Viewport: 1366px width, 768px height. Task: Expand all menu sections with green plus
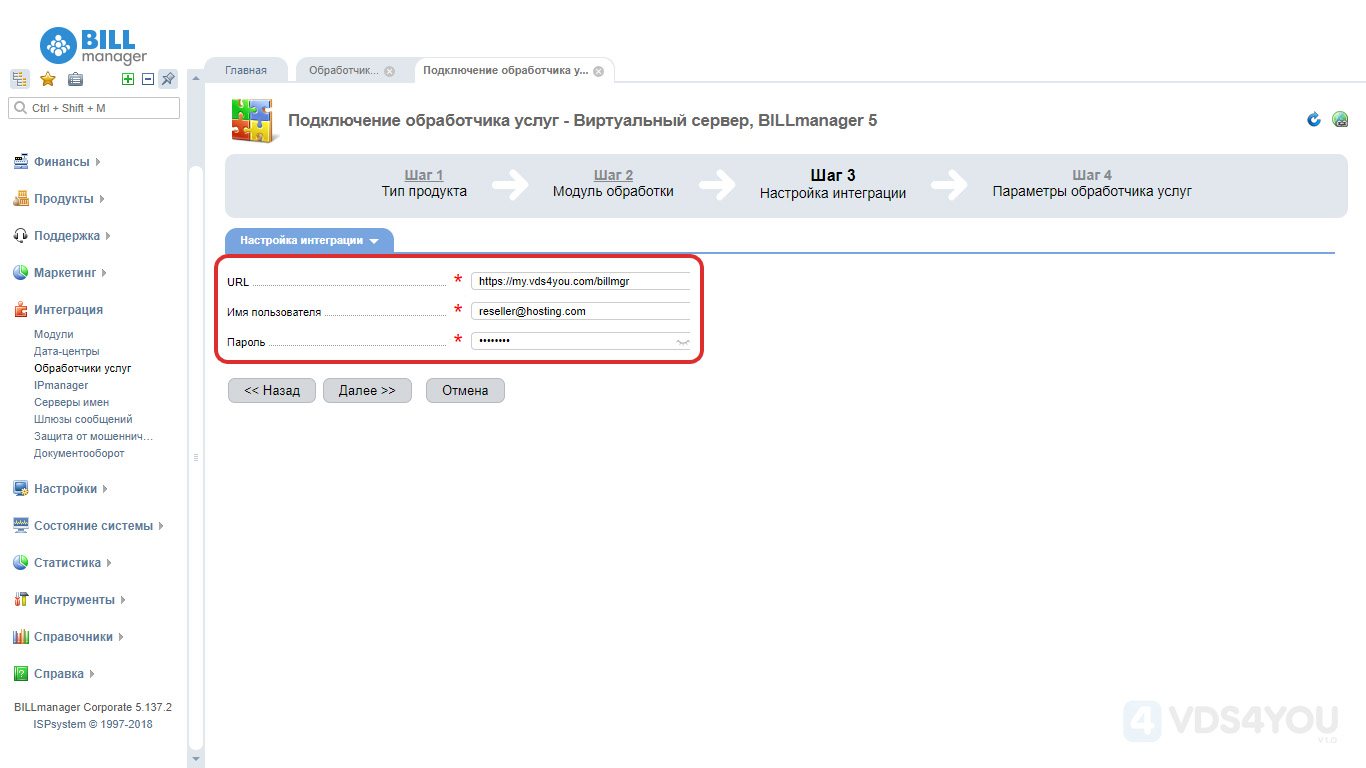coord(128,79)
